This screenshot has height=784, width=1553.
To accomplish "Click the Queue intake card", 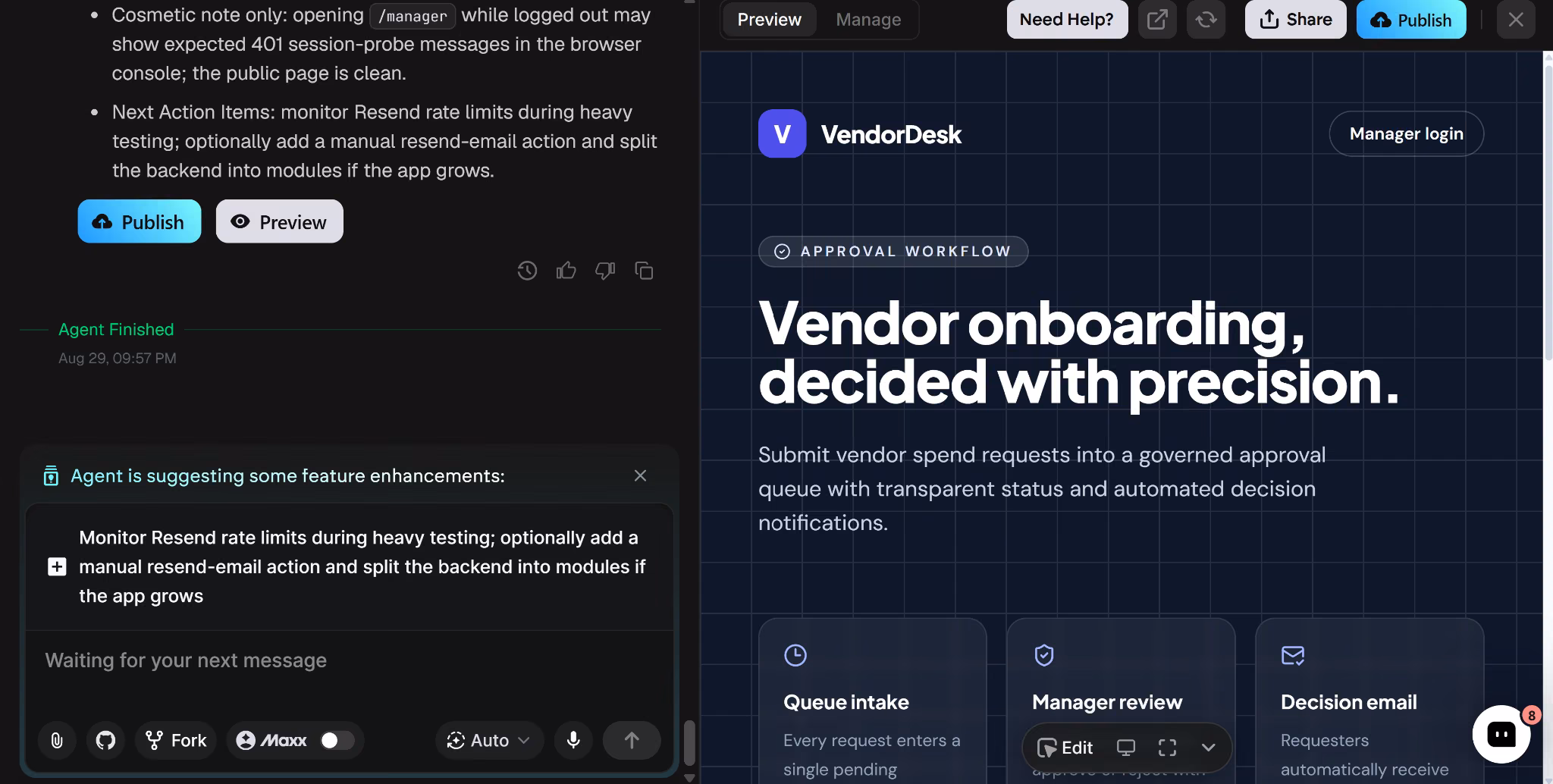I will (x=872, y=701).
